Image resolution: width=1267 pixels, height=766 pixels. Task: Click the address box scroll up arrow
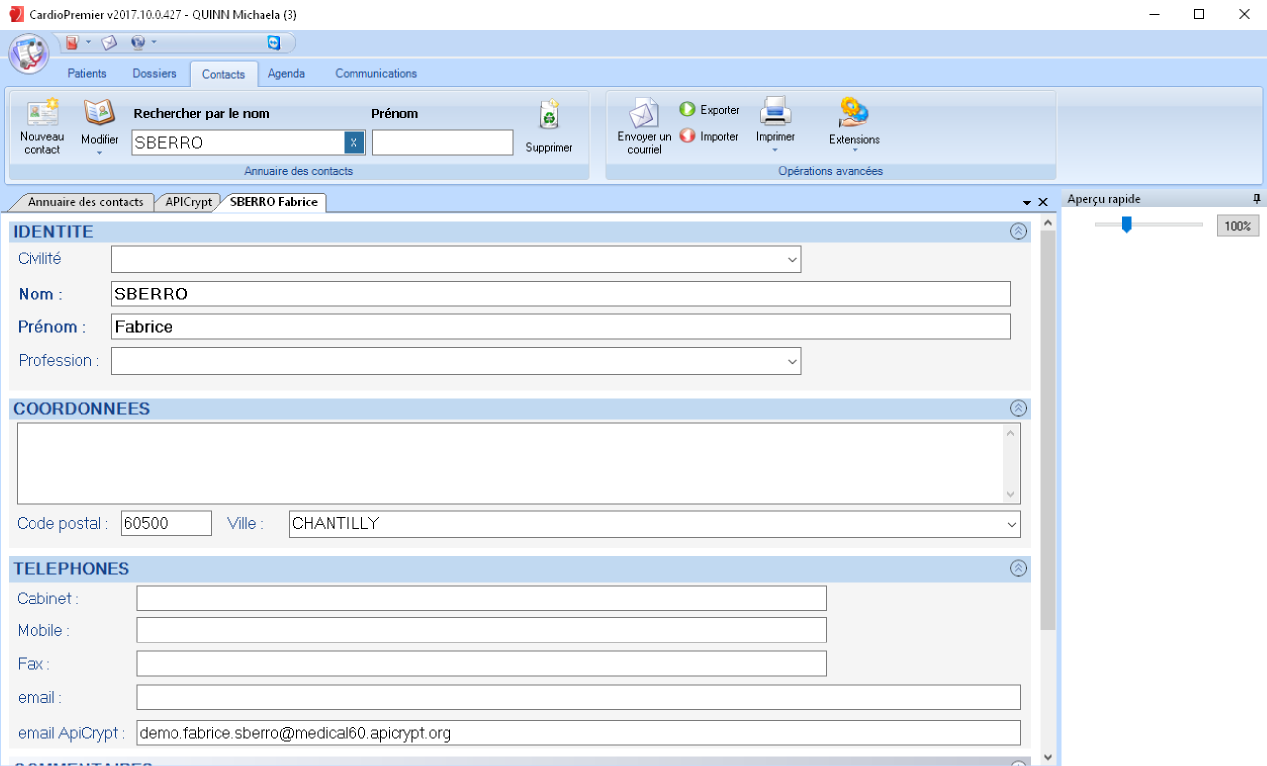pyautogui.click(x=1011, y=433)
